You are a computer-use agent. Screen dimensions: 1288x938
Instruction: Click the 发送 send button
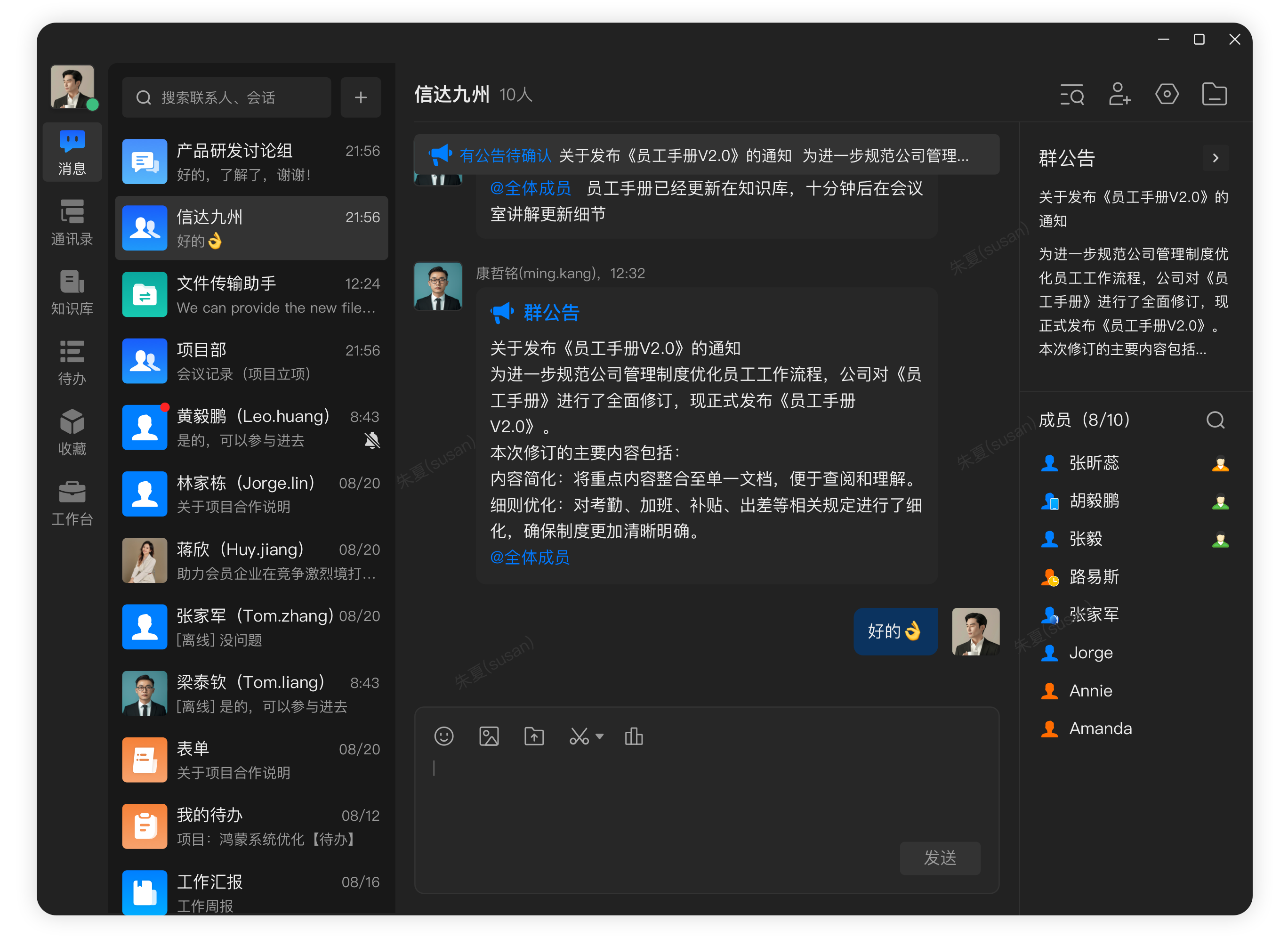[940, 858]
